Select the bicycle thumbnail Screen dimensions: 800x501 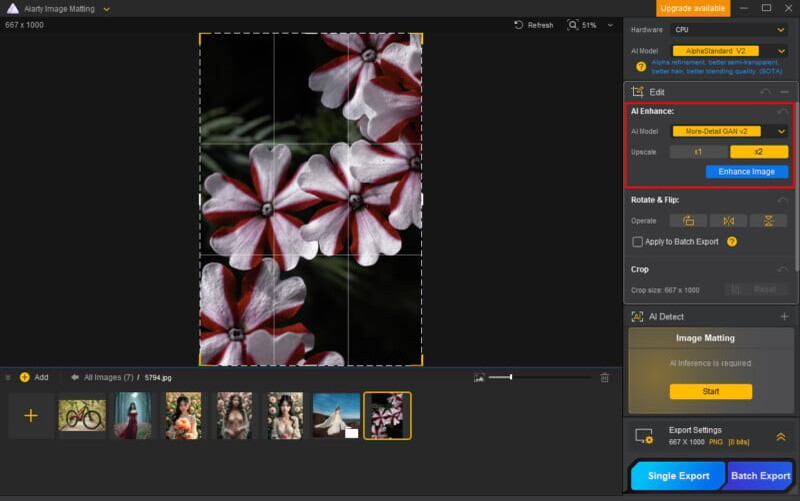click(82, 416)
